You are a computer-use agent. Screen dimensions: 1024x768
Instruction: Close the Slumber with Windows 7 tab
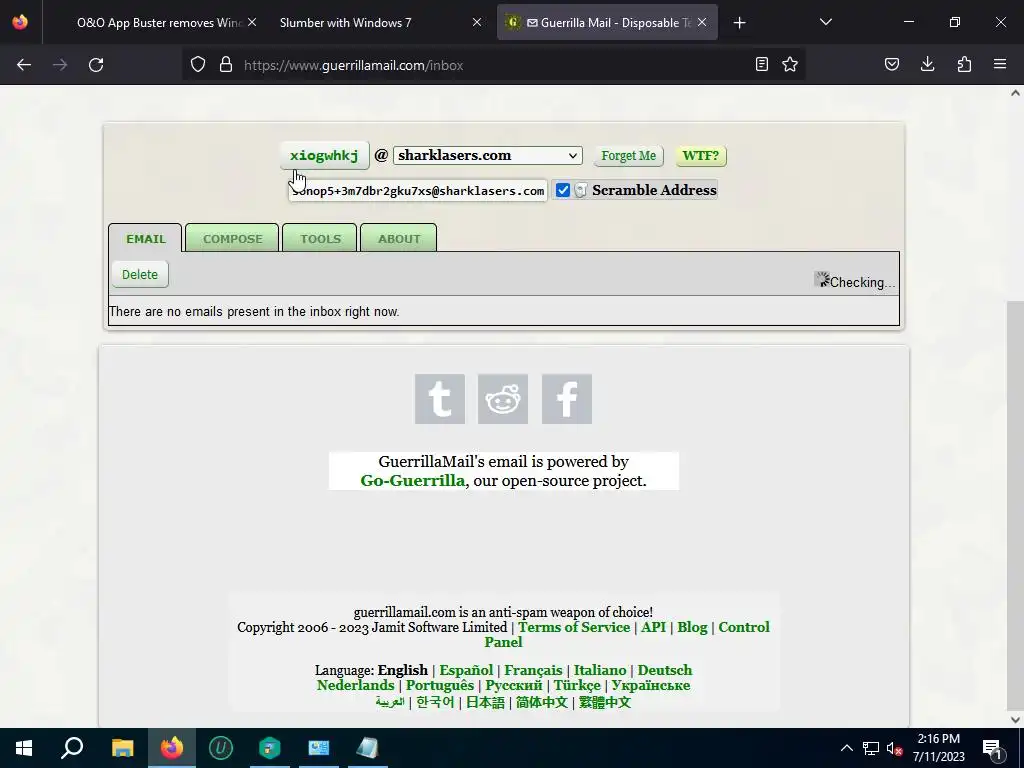[477, 22]
